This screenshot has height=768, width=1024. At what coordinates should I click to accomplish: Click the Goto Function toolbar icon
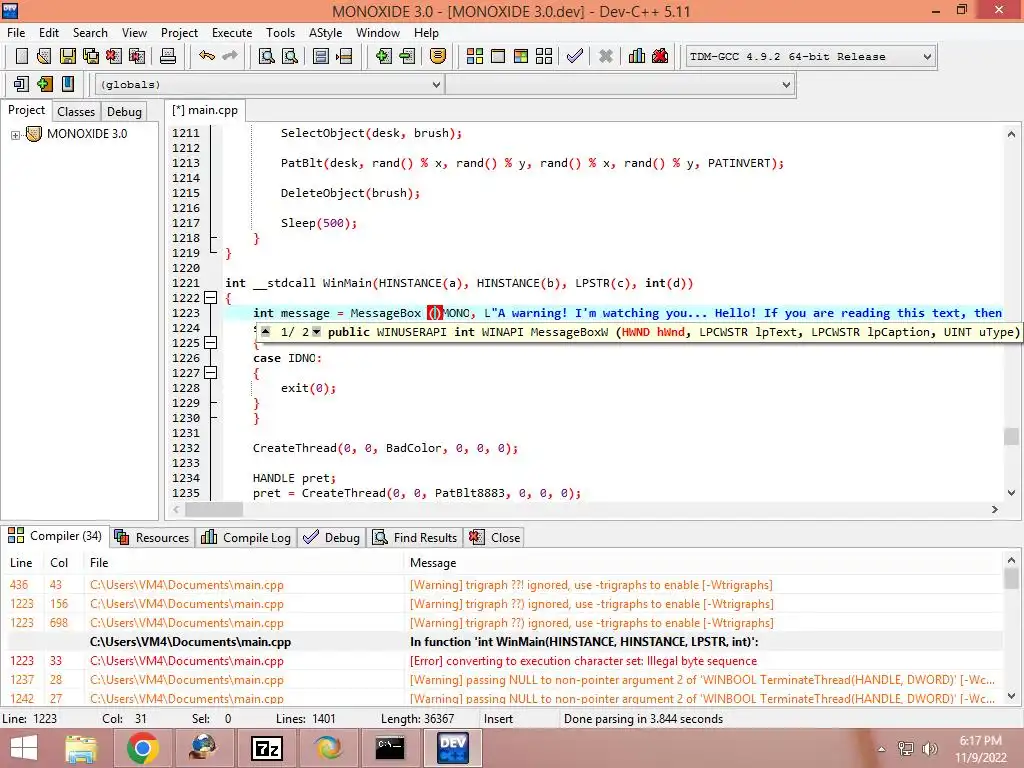click(x=321, y=56)
